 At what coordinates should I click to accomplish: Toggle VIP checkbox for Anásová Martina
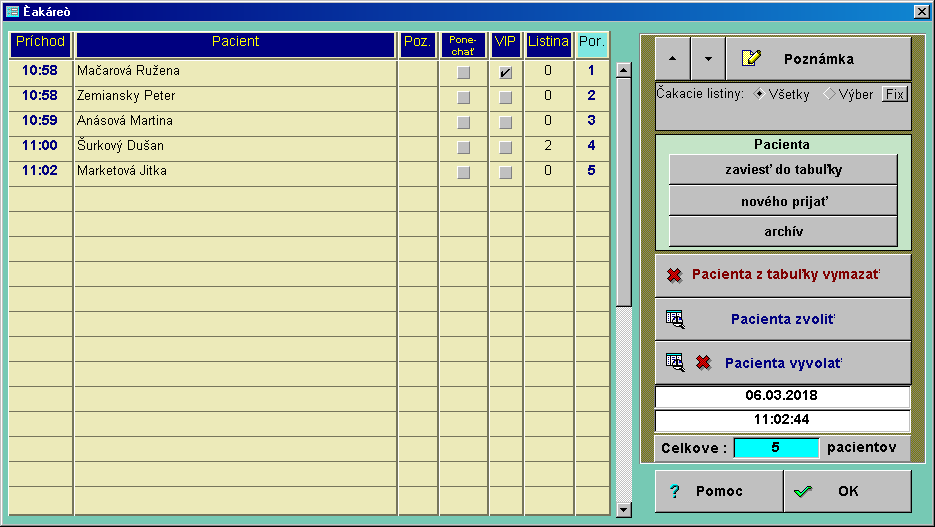click(505, 123)
